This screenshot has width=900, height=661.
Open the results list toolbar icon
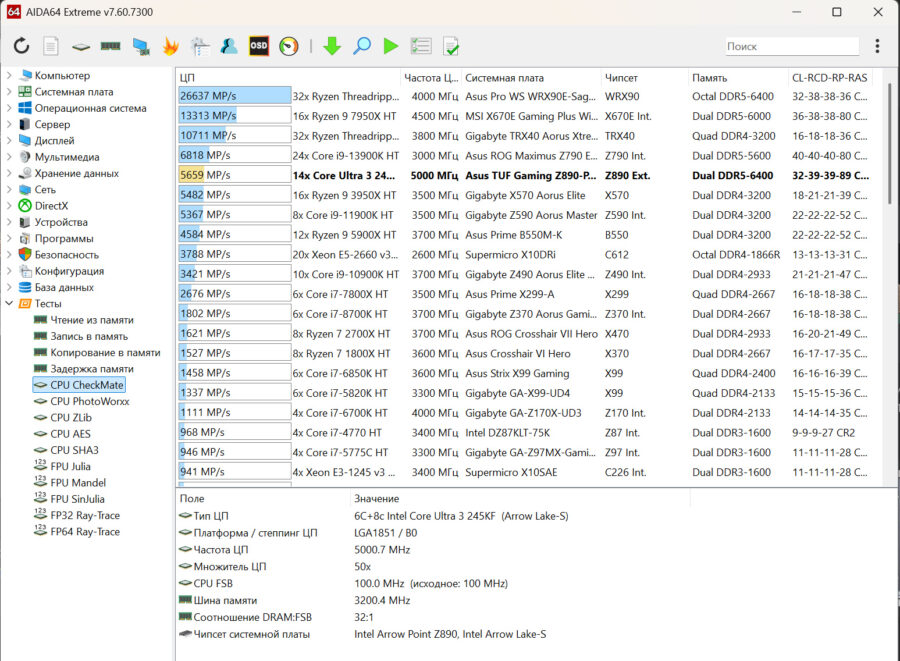[x=421, y=46]
